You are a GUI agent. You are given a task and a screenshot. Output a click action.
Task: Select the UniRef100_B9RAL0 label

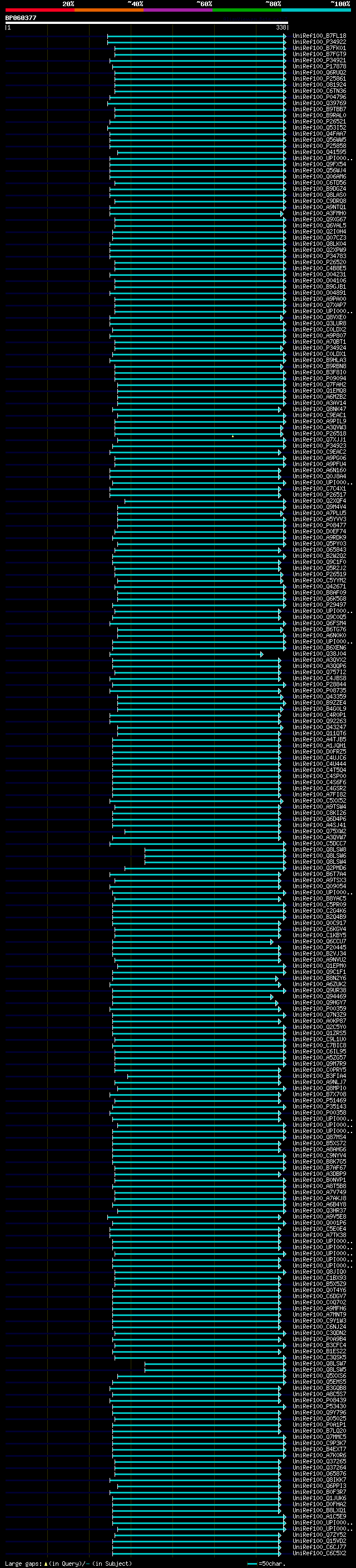(319, 115)
